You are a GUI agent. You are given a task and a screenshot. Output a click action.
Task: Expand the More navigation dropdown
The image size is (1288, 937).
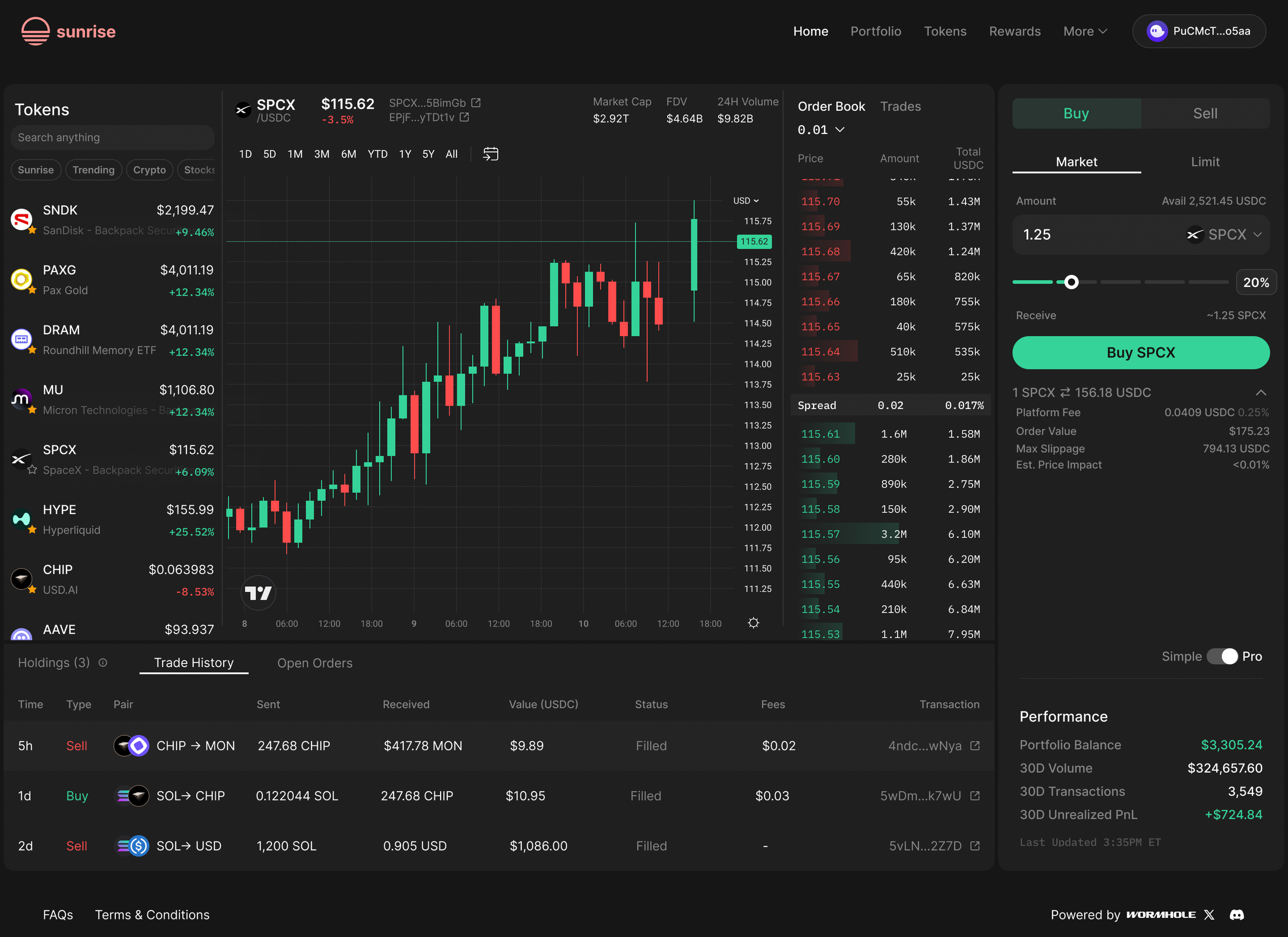tap(1085, 31)
